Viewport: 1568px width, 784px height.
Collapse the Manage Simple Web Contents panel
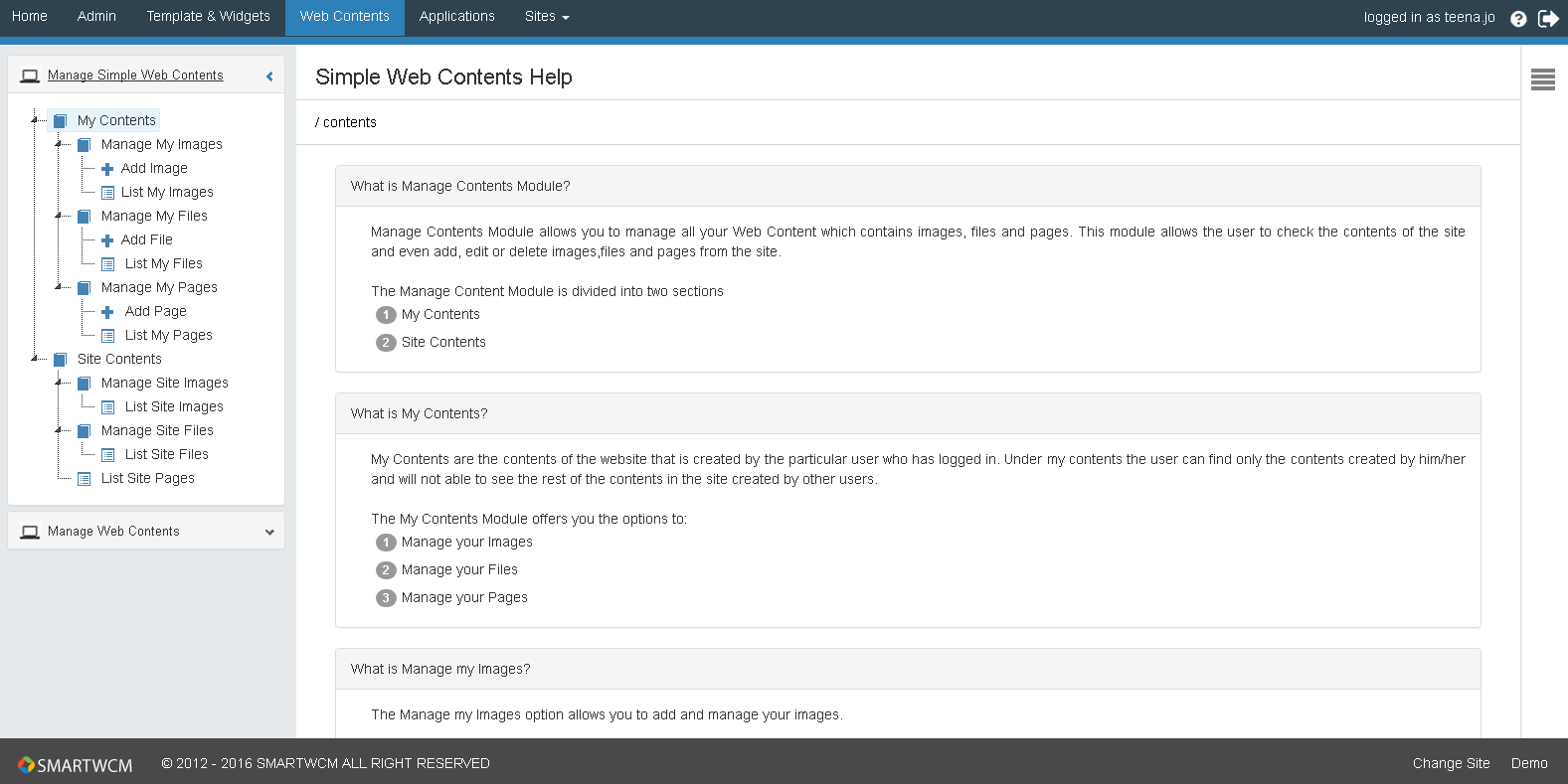coord(269,77)
